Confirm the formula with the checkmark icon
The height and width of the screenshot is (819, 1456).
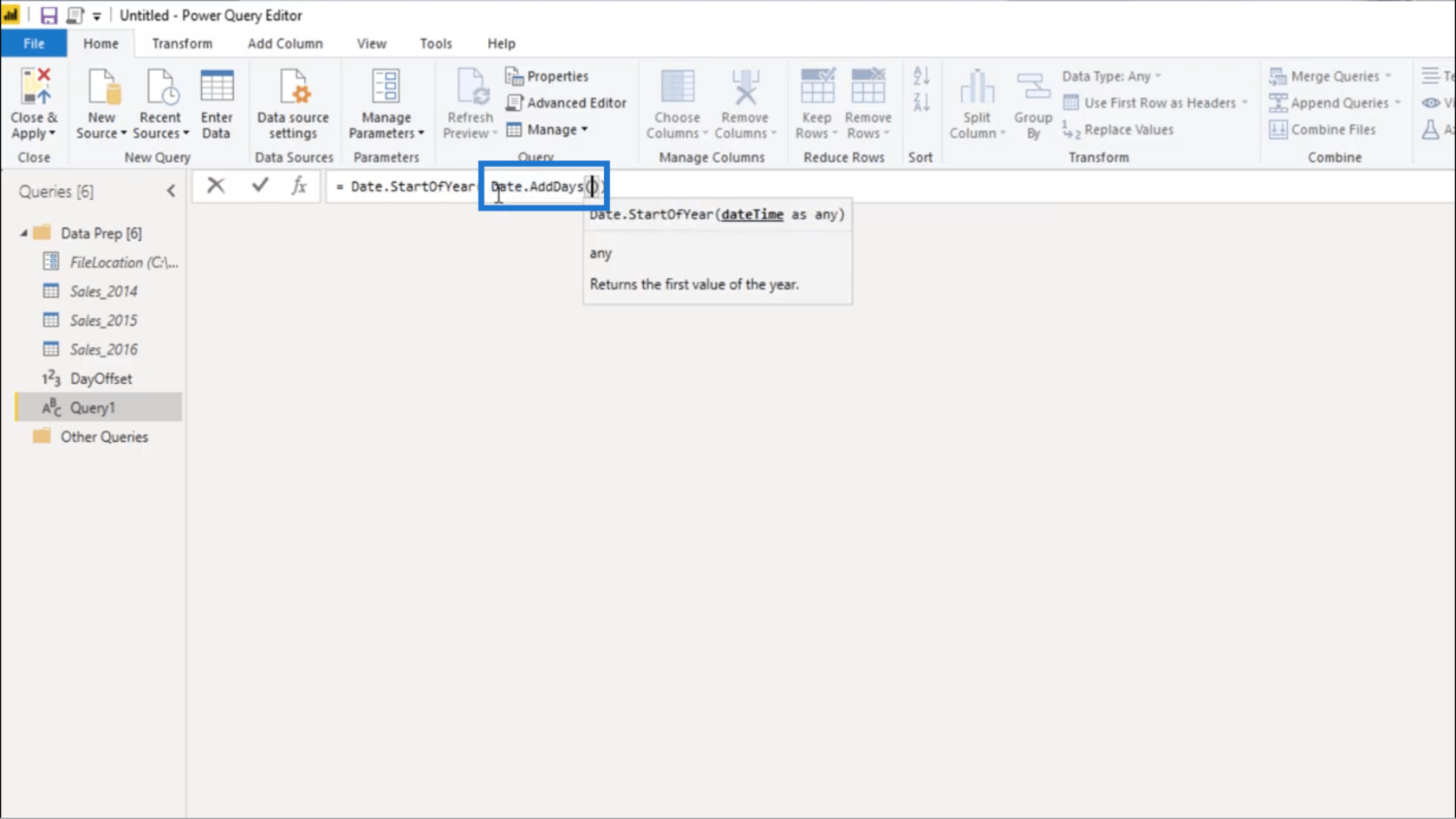(x=260, y=185)
